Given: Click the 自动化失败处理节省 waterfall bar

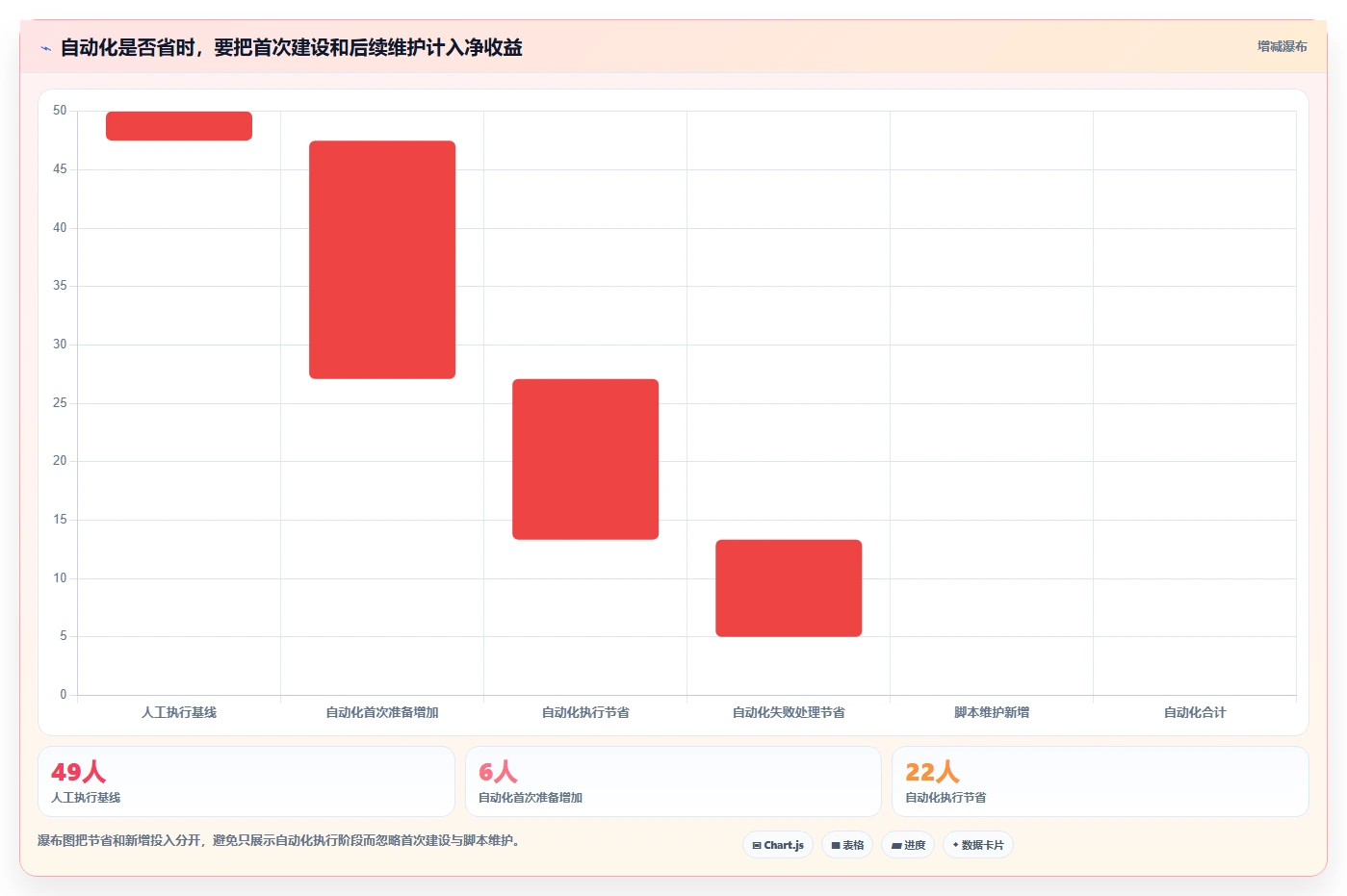Looking at the screenshot, I should click(789, 588).
